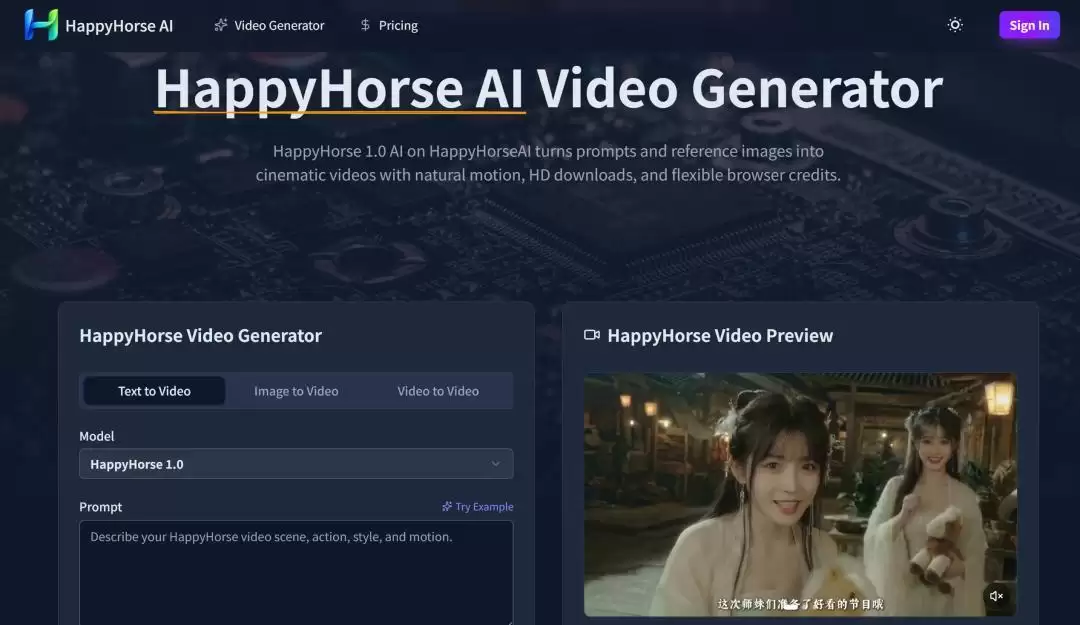Enable Text to Video mode
This screenshot has width=1080, height=625.
[x=154, y=390]
